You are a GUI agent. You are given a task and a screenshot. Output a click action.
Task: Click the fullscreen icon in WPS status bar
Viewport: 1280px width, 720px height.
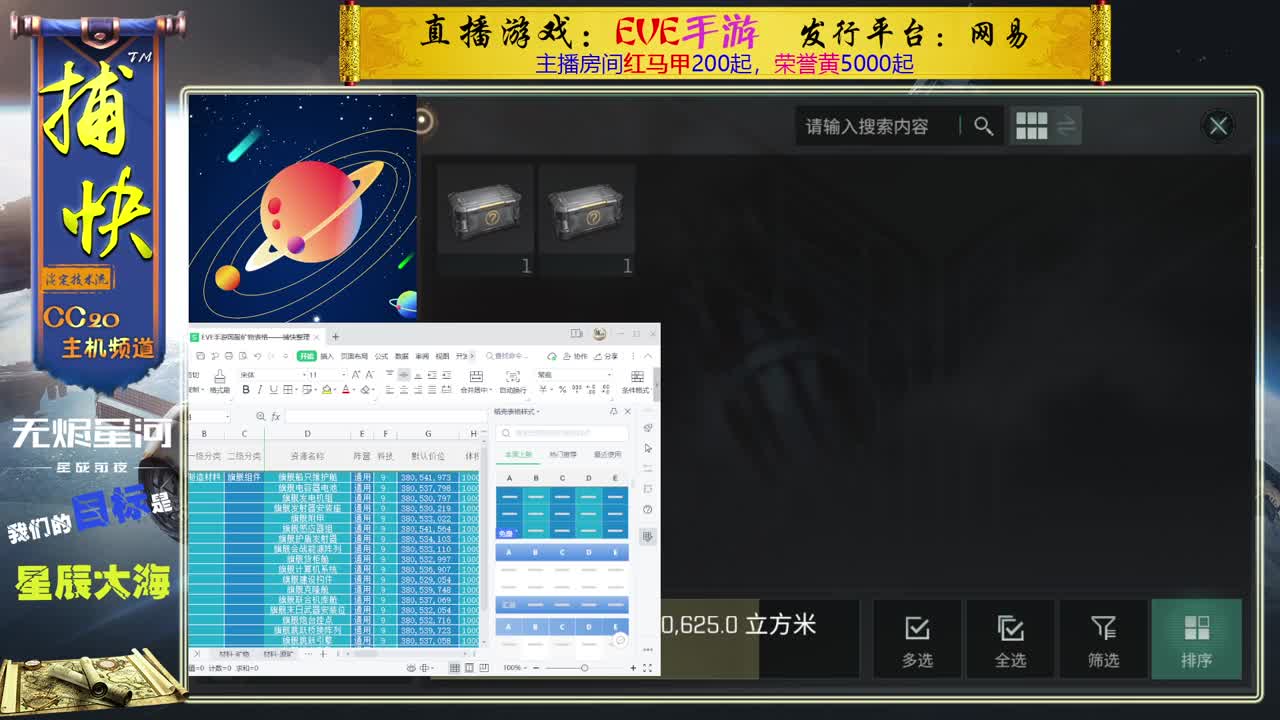point(647,668)
